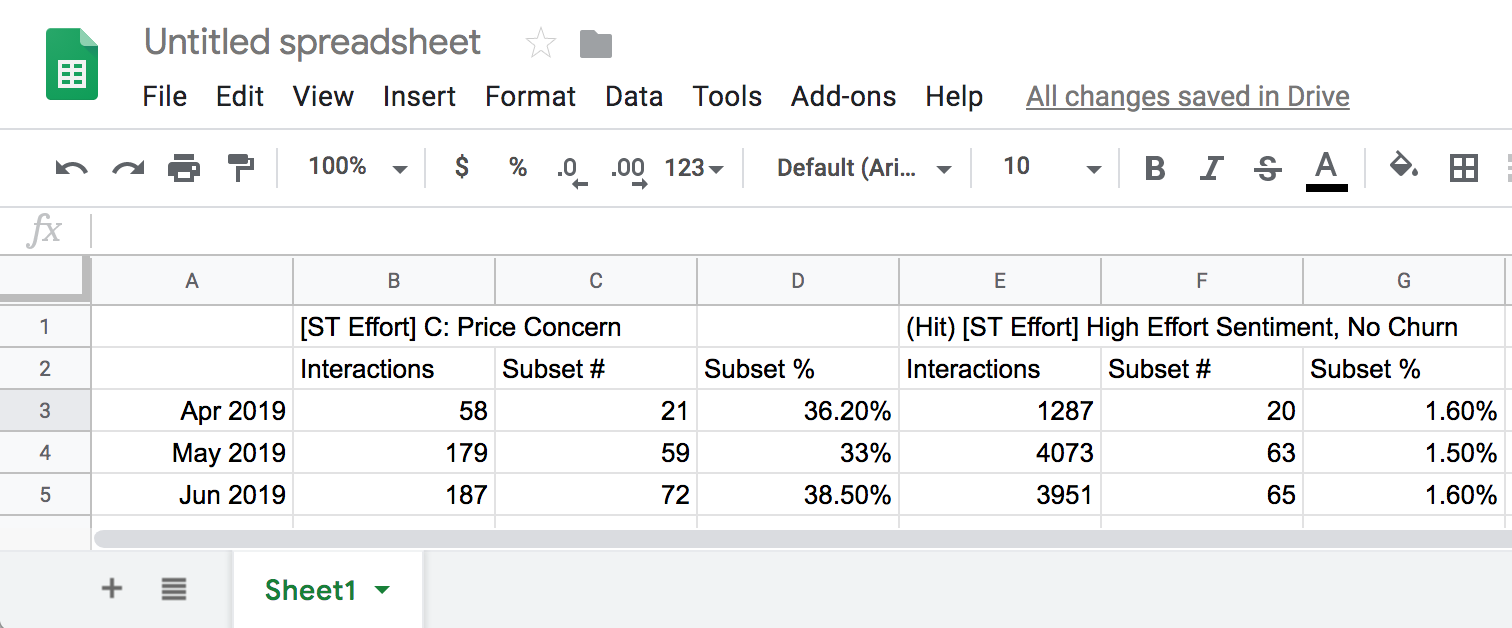Activate the paint format roller

pyautogui.click(x=241, y=168)
